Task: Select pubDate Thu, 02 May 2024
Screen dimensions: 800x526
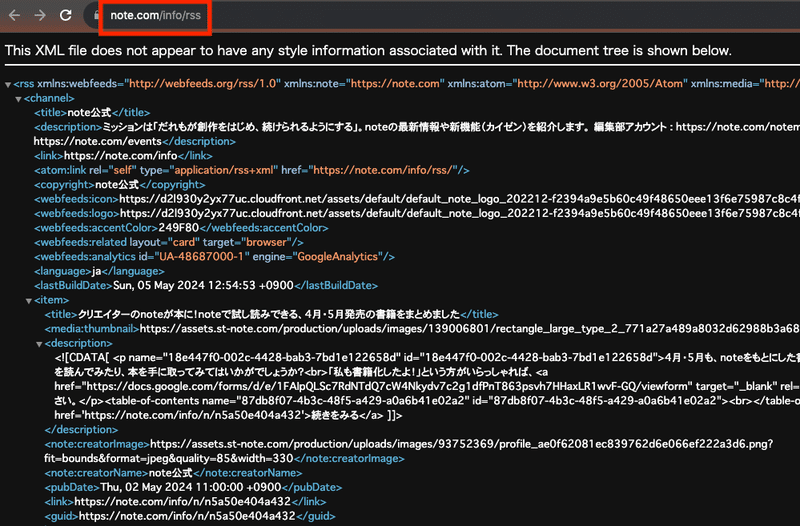Action: click(191, 487)
